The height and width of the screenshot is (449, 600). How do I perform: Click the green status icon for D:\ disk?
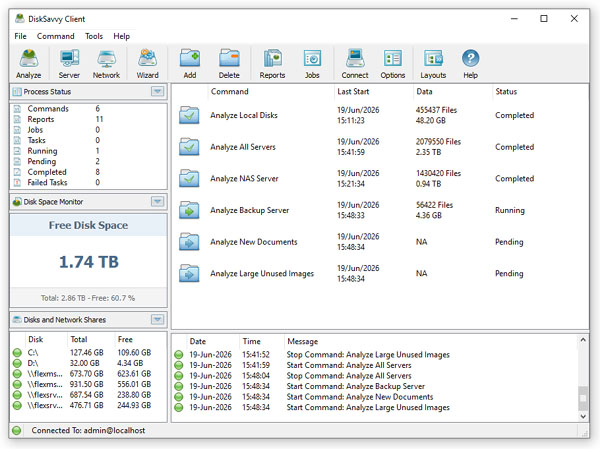17,363
